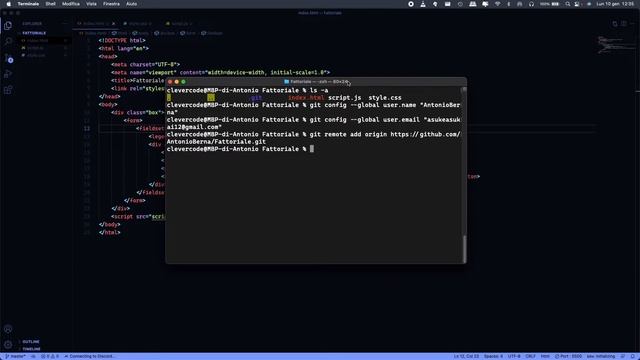Click the </html> closing tag line
The height and width of the screenshot is (360, 640).
pos(110,232)
